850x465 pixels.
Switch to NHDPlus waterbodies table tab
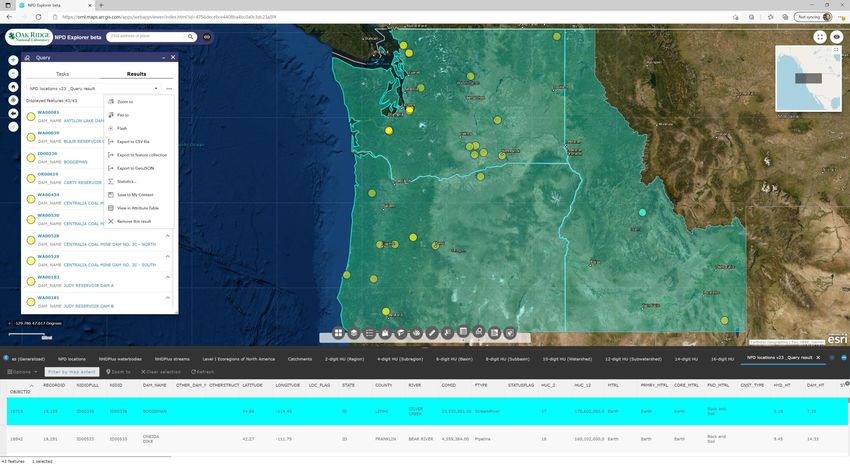pyautogui.click(x=120, y=359)
